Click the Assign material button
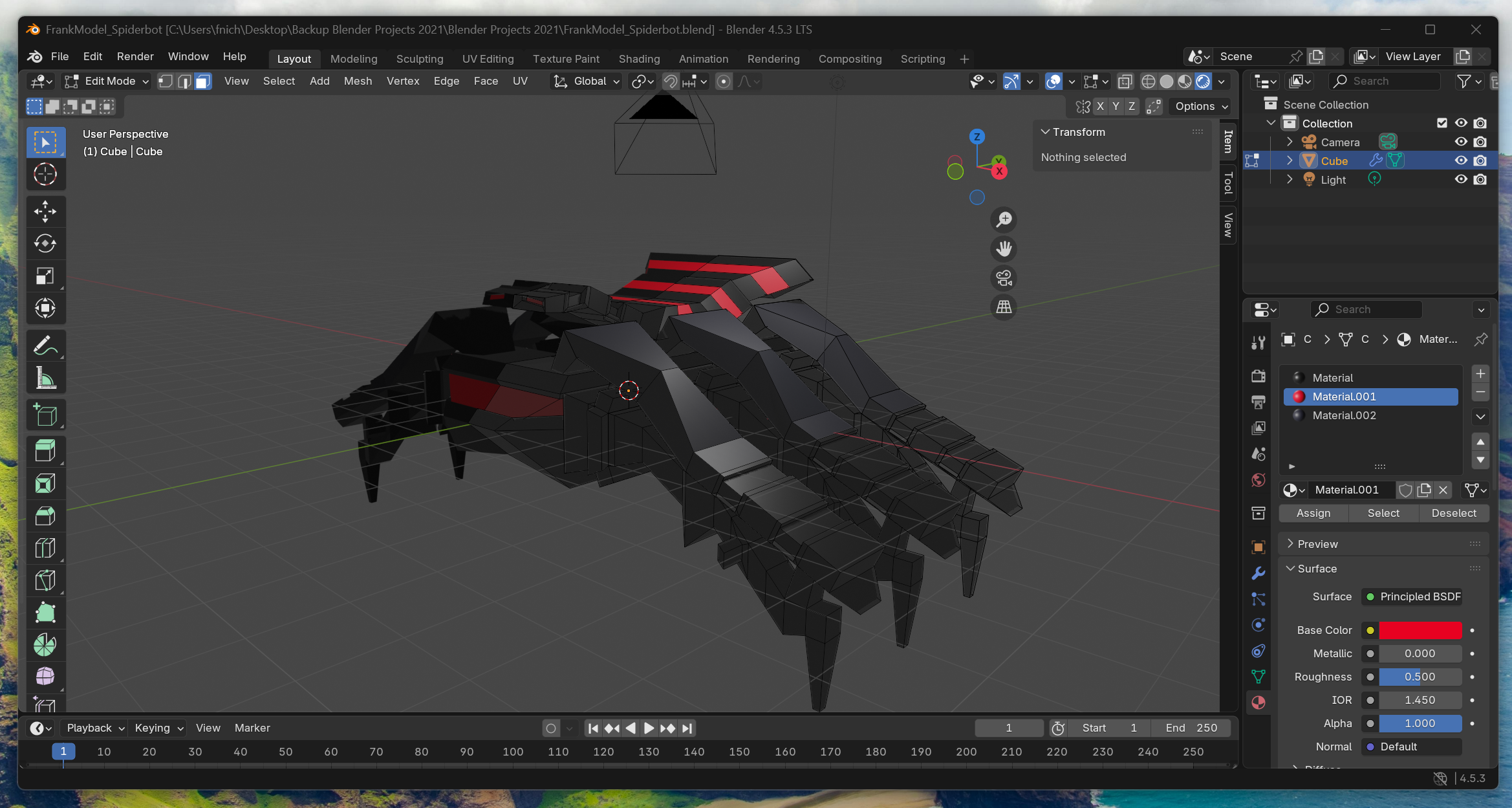Image resolution: width=1512 pixels, height=808 pixels. coord(1313,513)
